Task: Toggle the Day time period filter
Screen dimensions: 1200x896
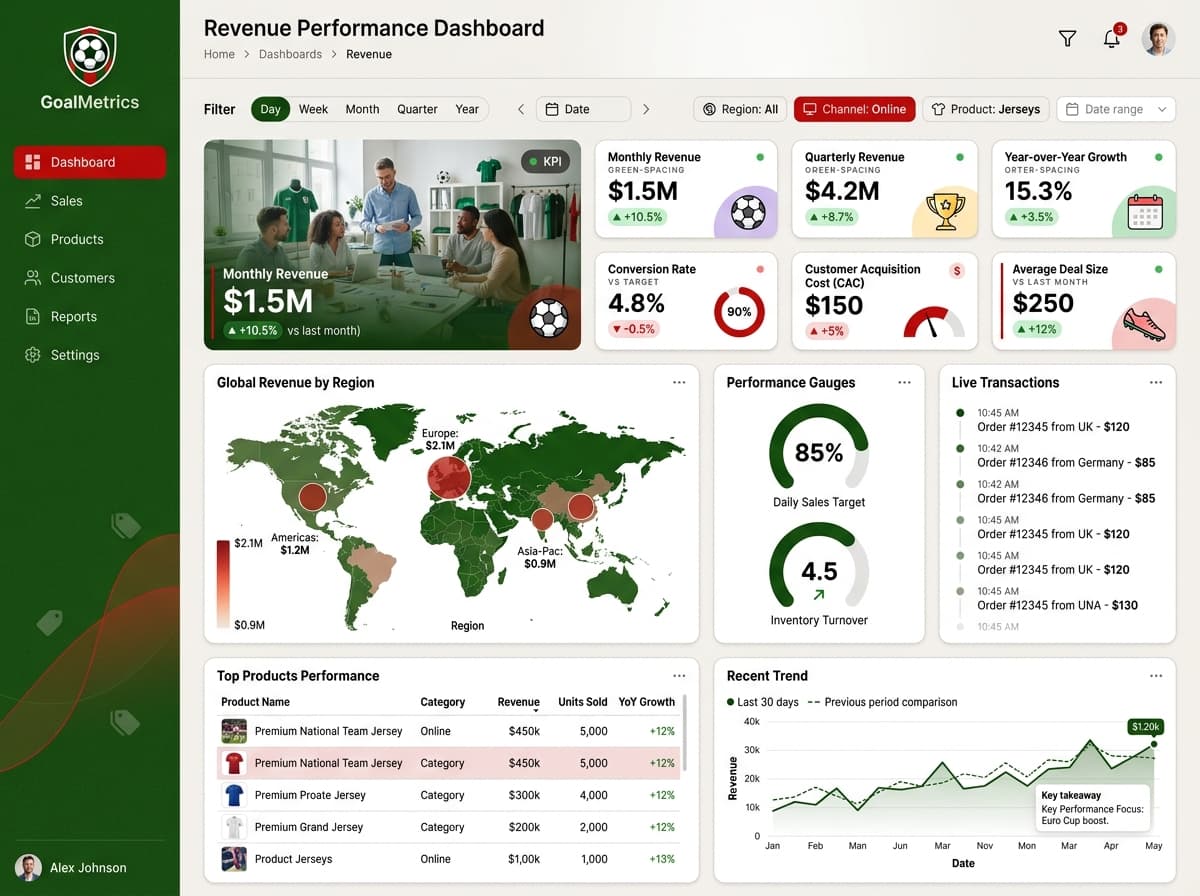Action: [x=270, y=109]
